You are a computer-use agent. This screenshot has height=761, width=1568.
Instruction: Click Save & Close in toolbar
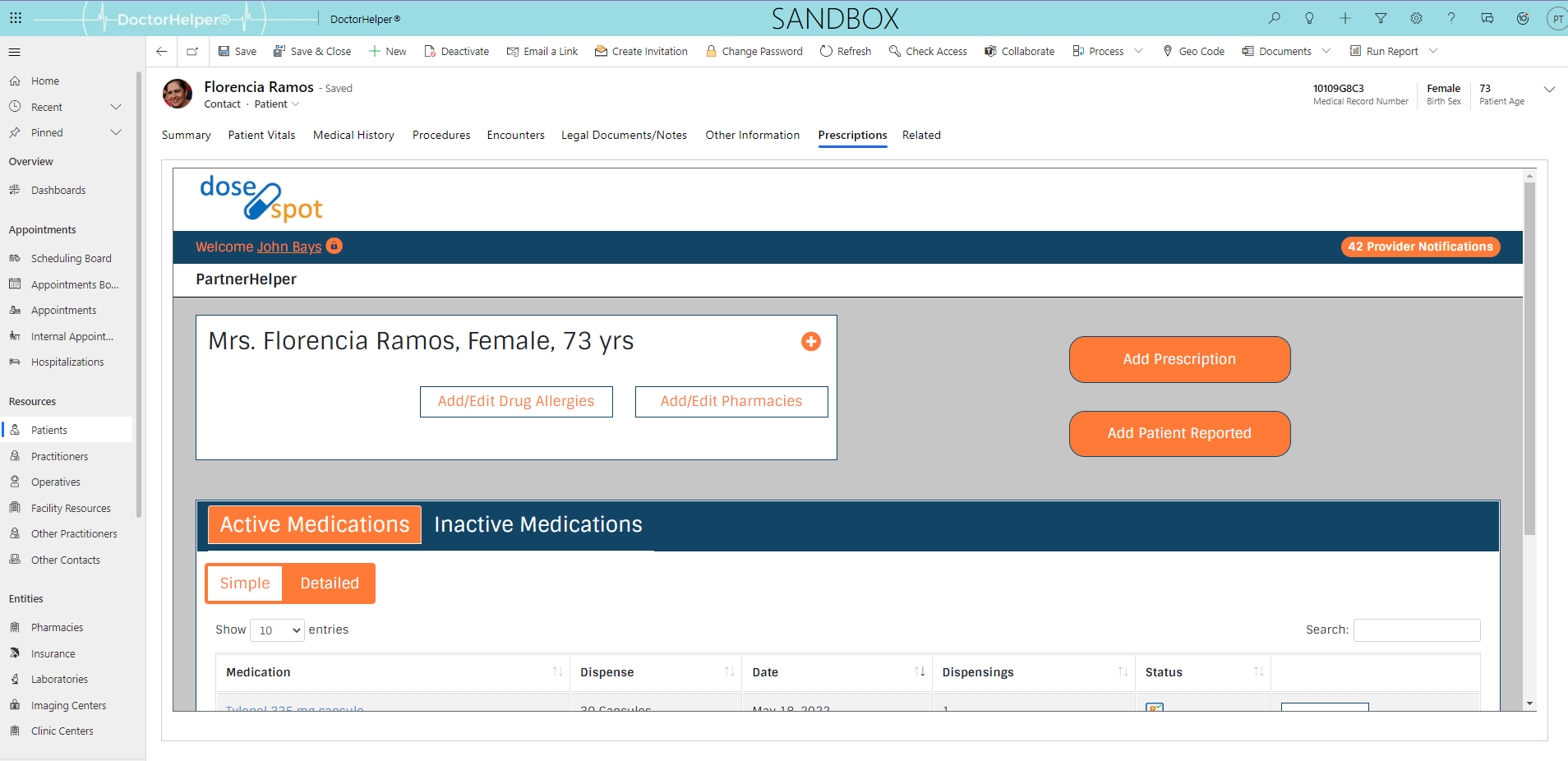click(x=312, y=51)
